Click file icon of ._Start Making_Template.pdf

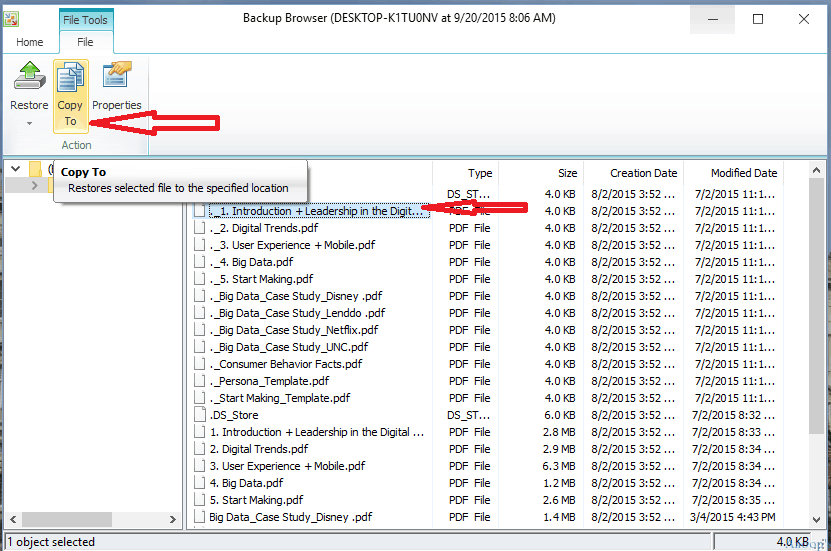[199, 398]
